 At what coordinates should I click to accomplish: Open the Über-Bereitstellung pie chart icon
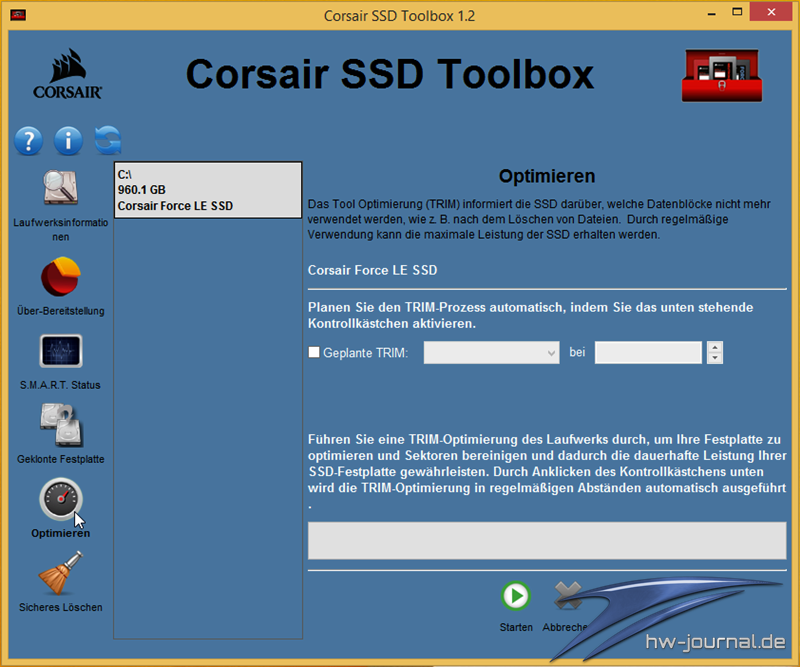pos(61,277)
